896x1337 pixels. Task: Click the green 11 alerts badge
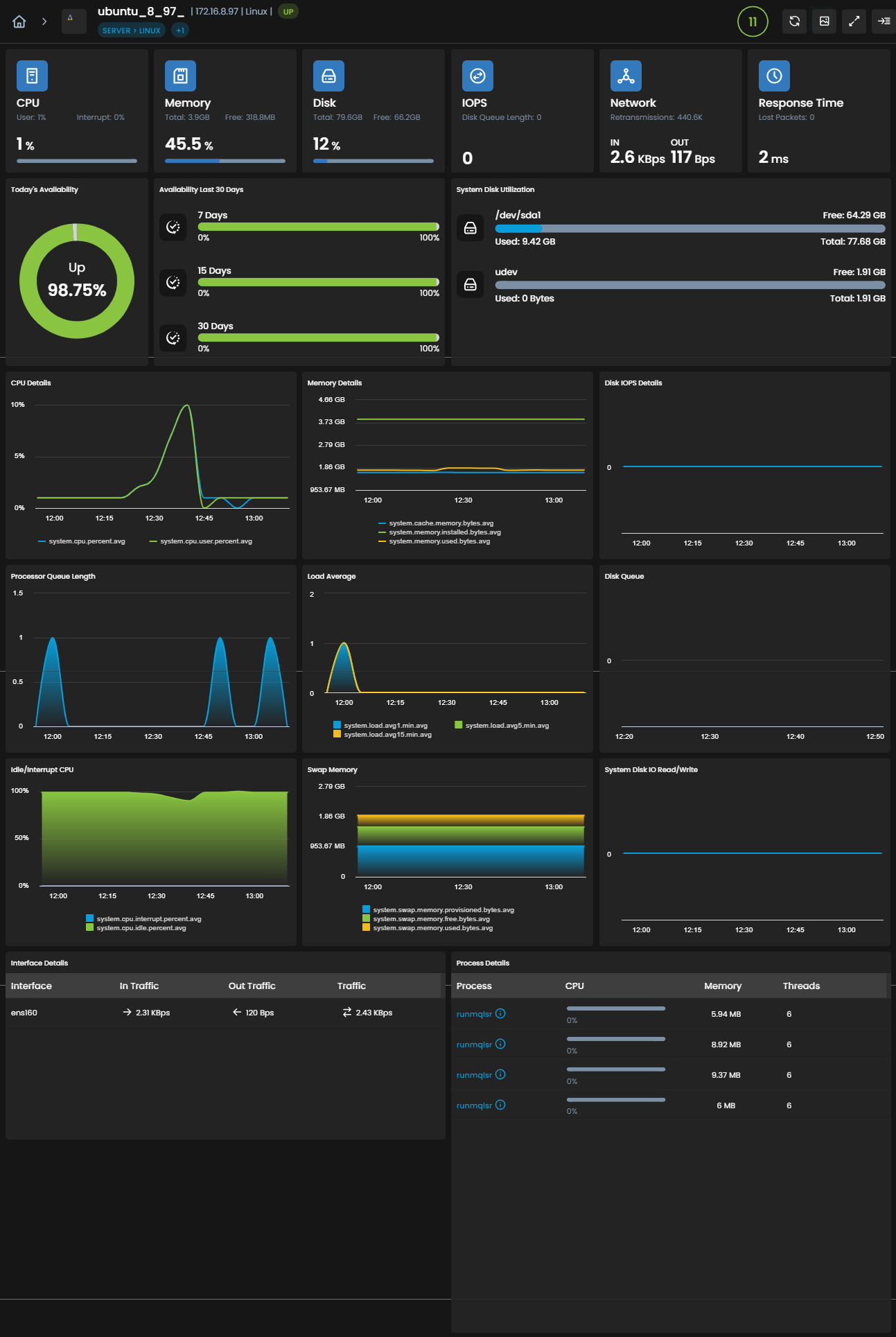coord(753,21)
